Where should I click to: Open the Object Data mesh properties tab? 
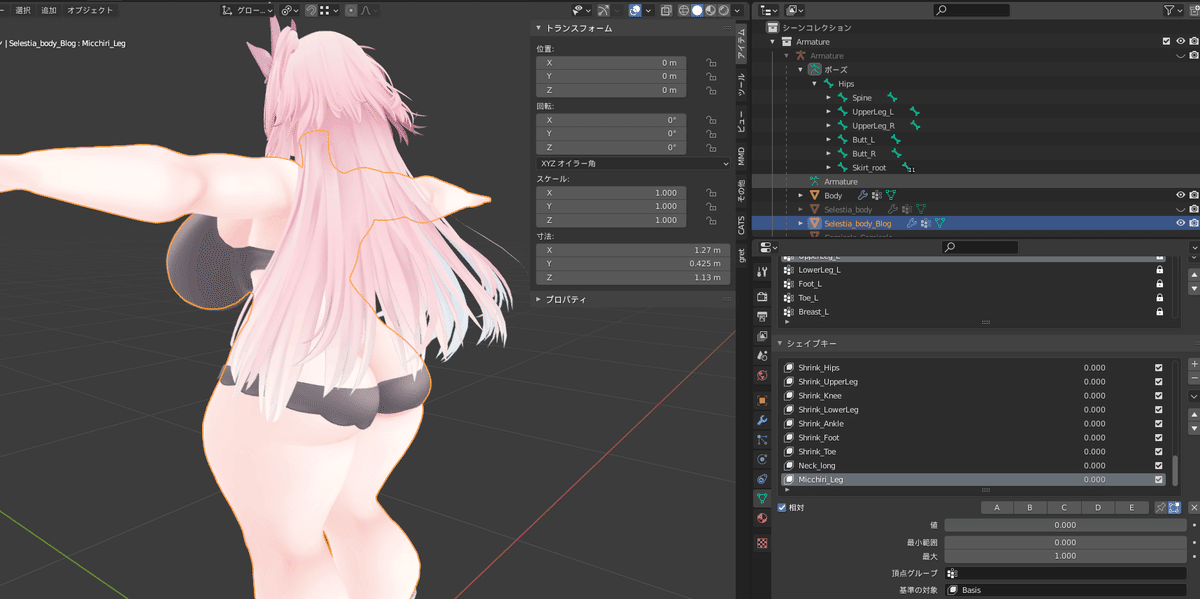762,498
